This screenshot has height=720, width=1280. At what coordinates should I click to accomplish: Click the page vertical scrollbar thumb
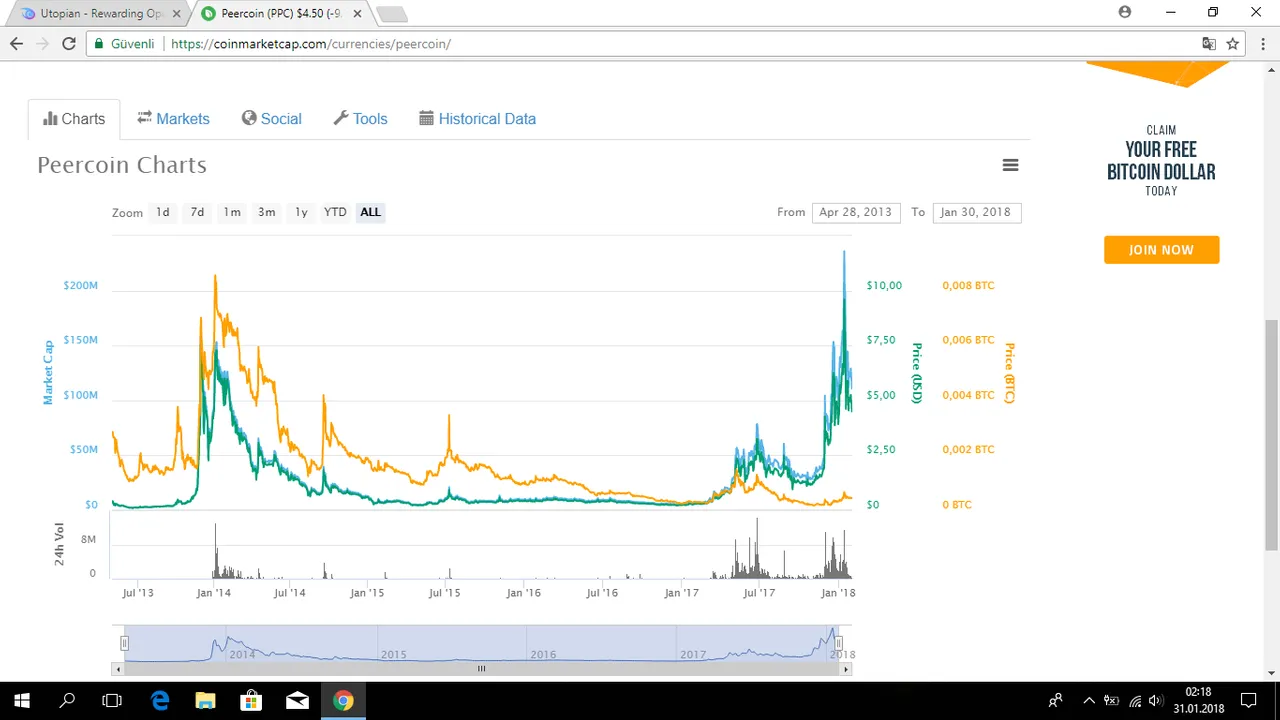click(1271, 435)
